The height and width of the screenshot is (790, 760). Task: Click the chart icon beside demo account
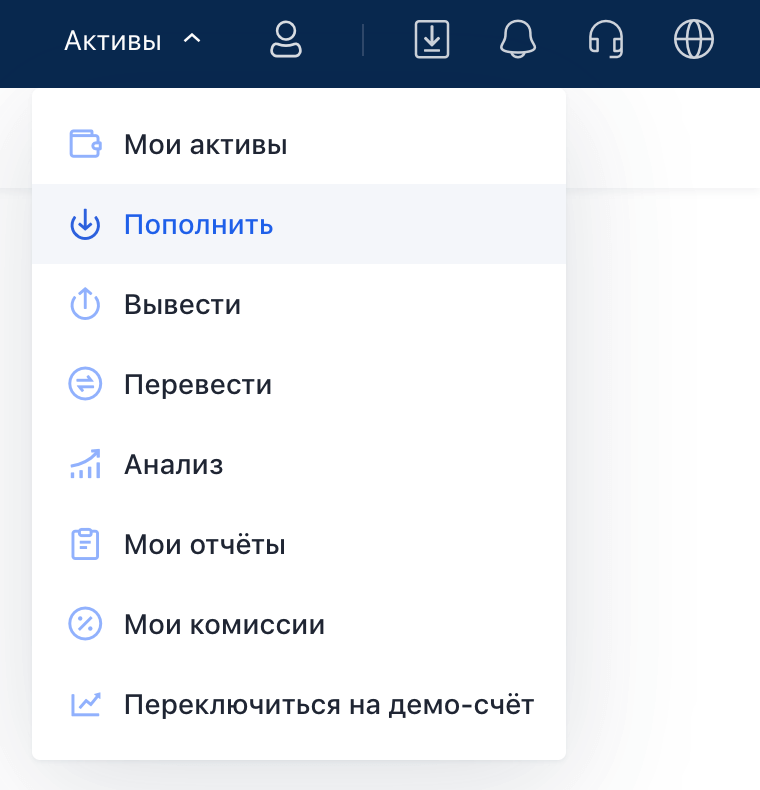[85, 704]
